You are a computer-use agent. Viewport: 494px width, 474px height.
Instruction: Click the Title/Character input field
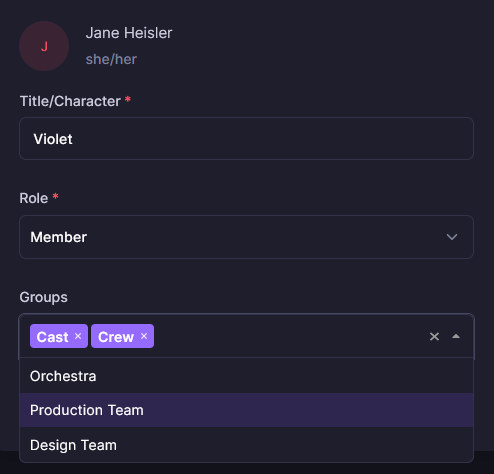coord(246,138)
